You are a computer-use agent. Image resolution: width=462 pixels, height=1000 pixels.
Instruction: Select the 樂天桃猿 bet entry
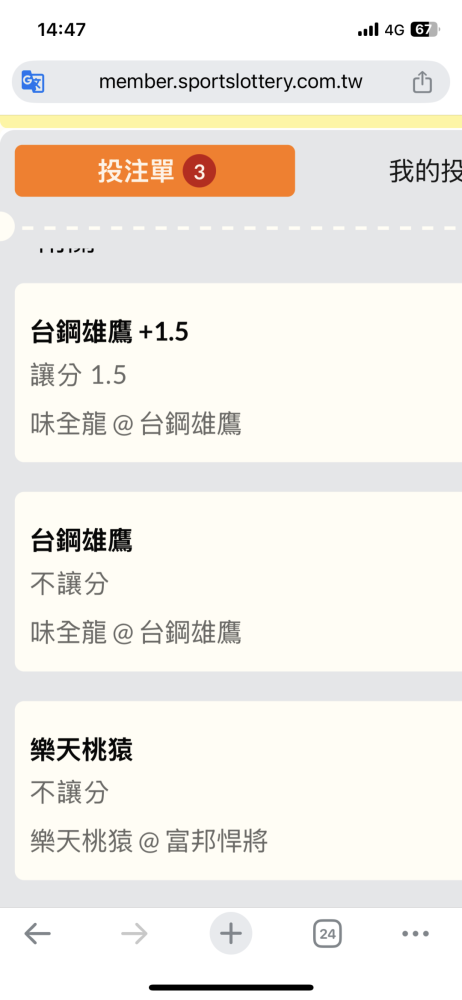(239, 791)
